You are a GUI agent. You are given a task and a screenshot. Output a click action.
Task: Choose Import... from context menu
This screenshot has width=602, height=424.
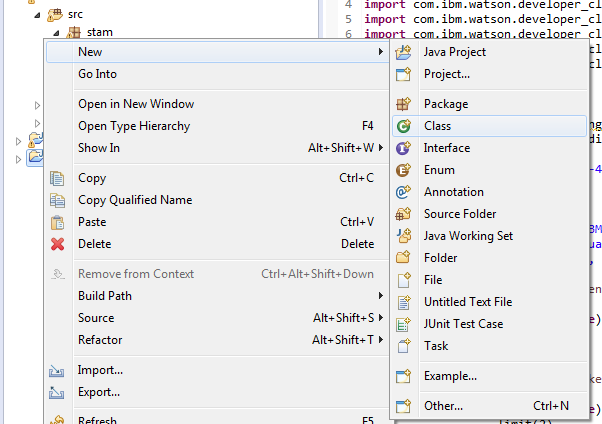tap(100, 370)
